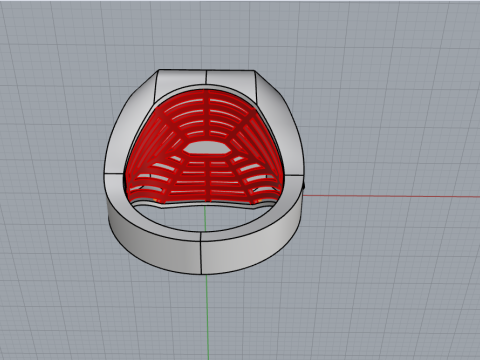Click the red X-axis line in viewport
Screen dimensions: 480x360
tap(392, 196)
